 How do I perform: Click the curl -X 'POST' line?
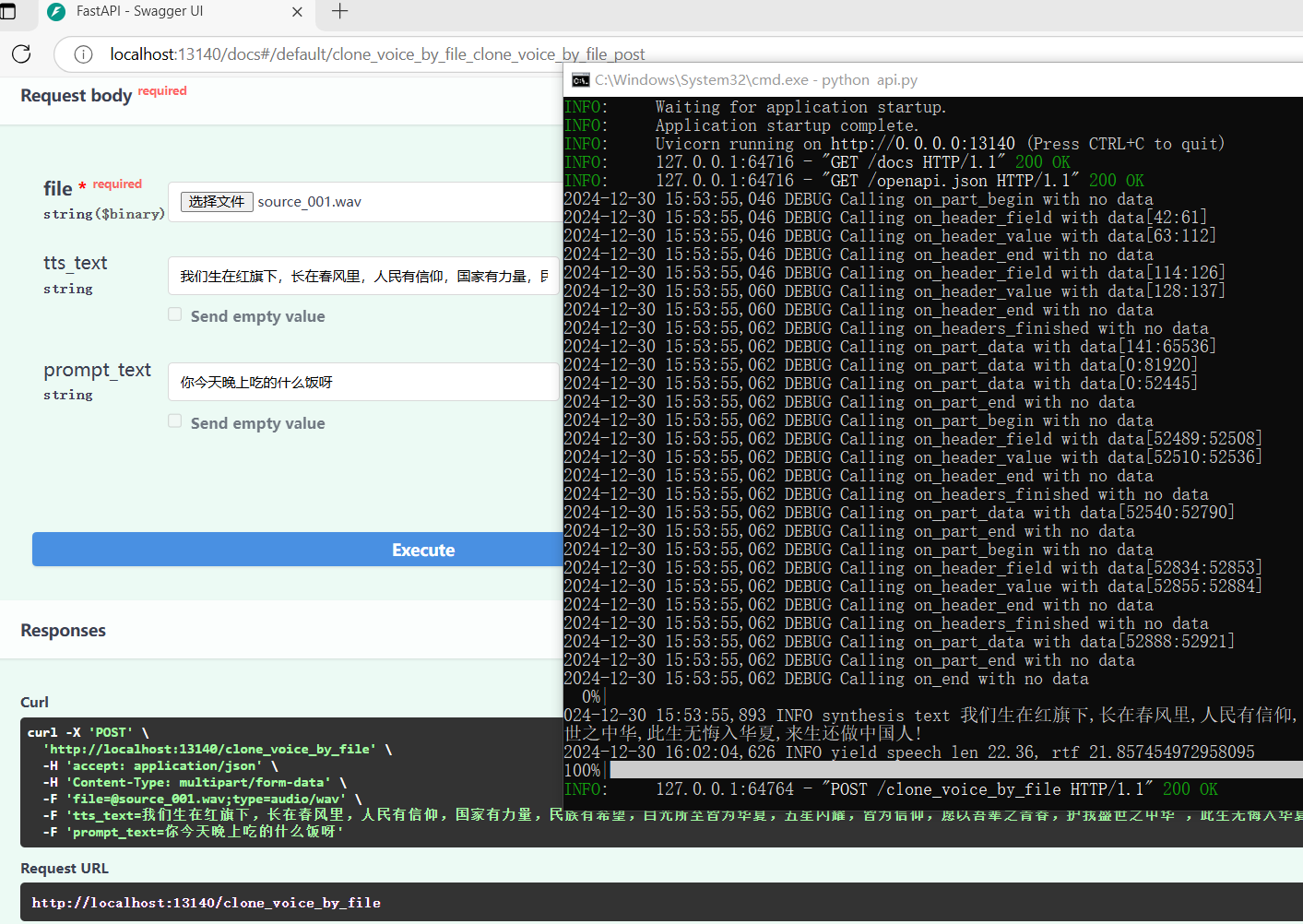click(88, 732)
